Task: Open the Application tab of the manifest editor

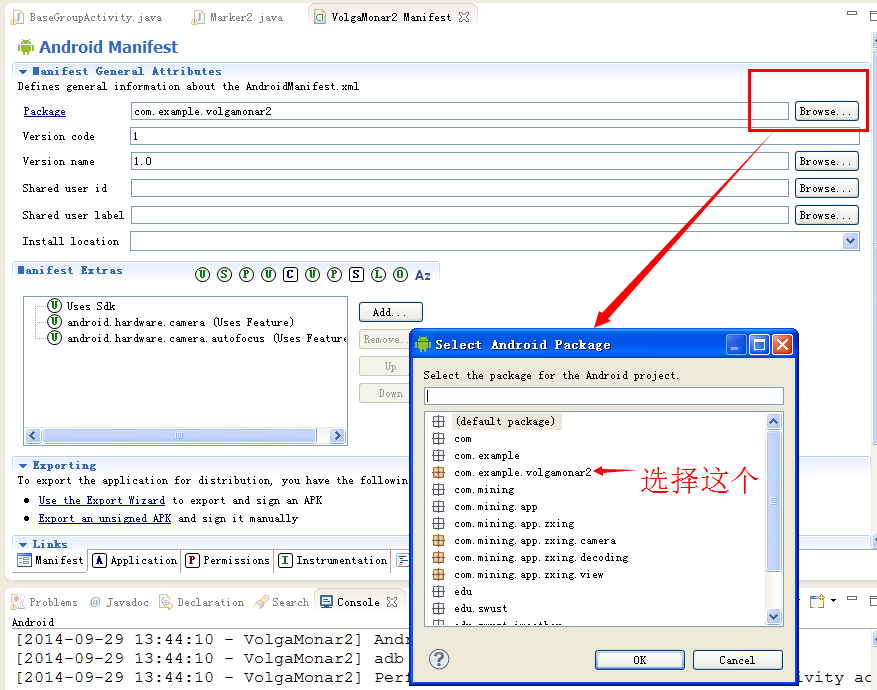Action: coord(135,560)
